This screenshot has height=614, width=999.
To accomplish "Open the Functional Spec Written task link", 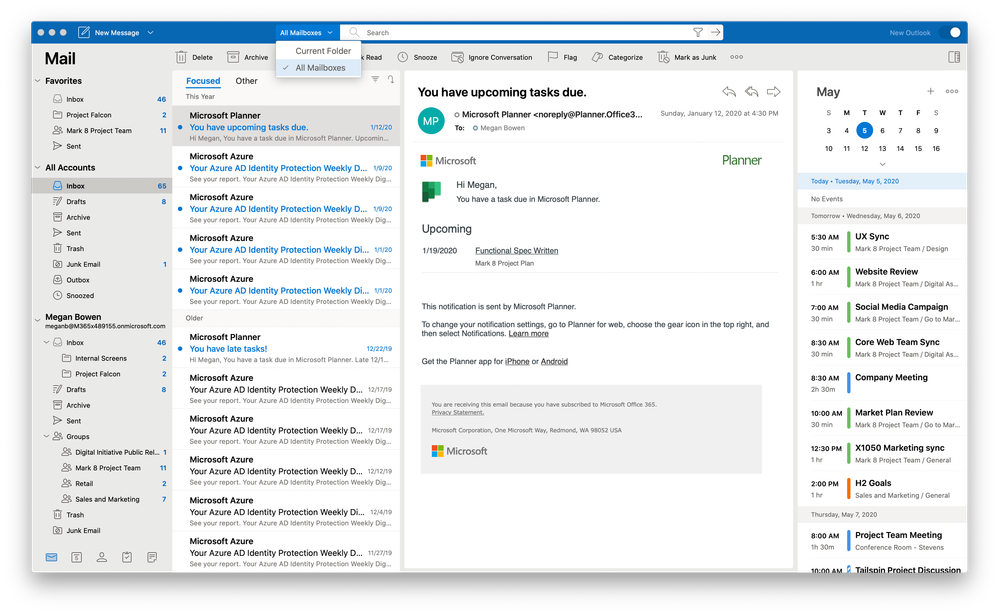I will (516, 251).
